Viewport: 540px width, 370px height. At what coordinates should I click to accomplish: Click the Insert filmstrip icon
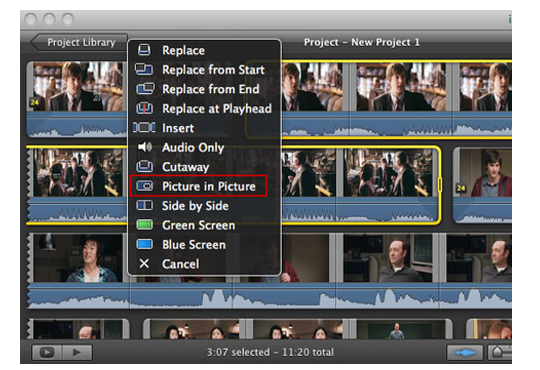144,127
